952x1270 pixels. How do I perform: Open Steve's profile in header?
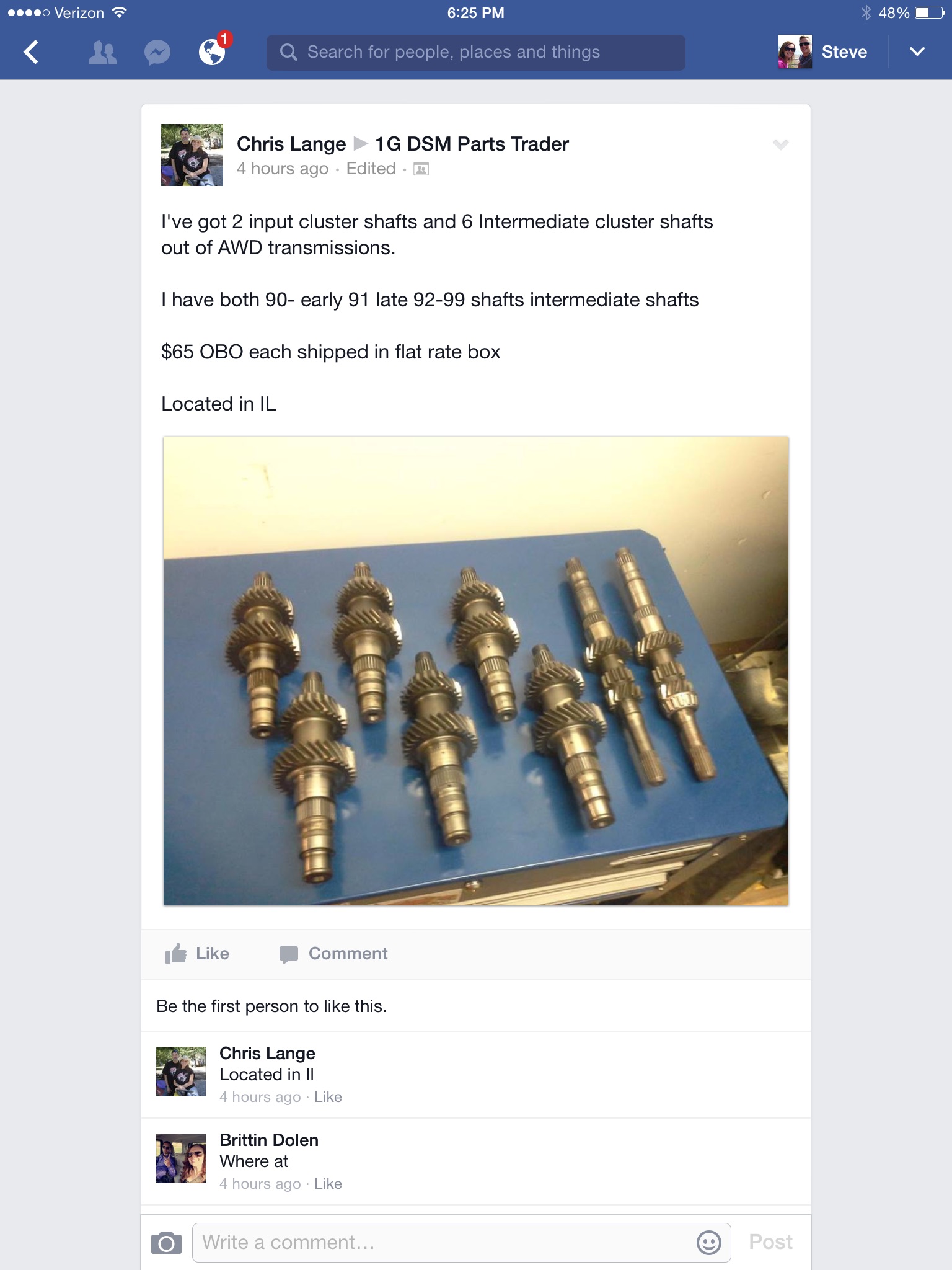[x=823, y=51]
